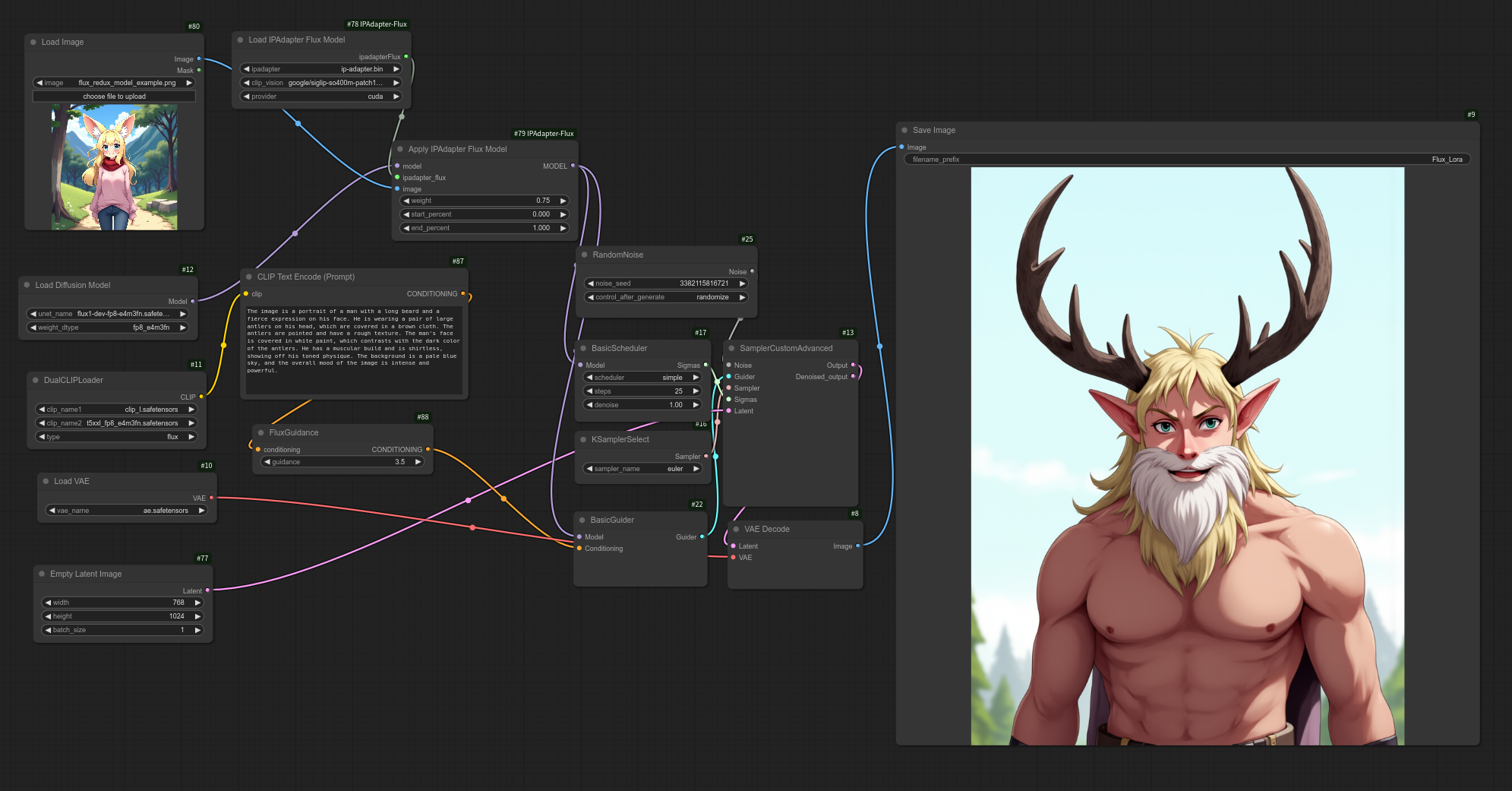The width and height of the screenshot is (1512, 791).
Task: Click the Noise output port on RandomNoise
Action: 752,271
